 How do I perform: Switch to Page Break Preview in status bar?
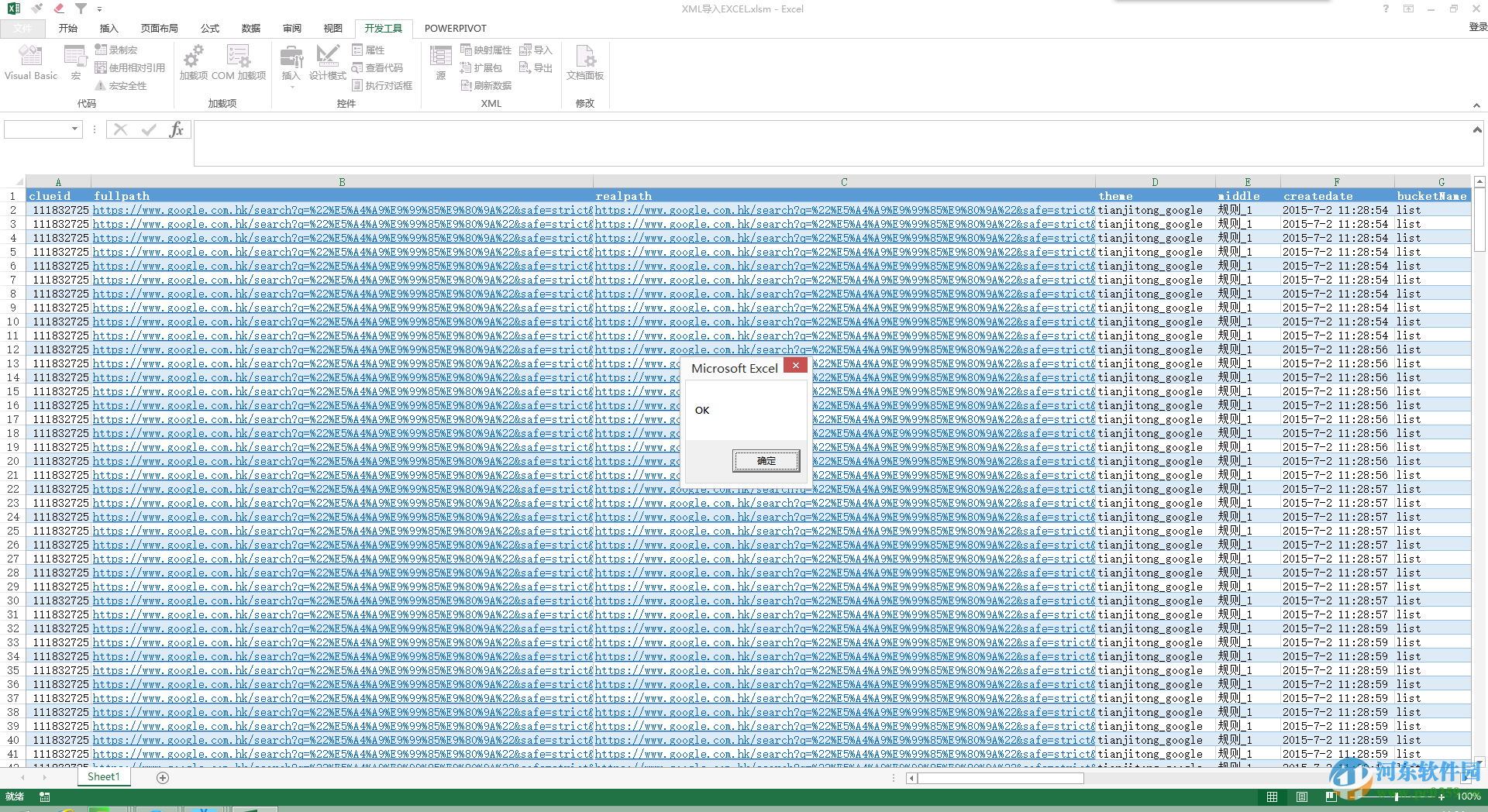pyautogui.click(x=1331, y=797)
